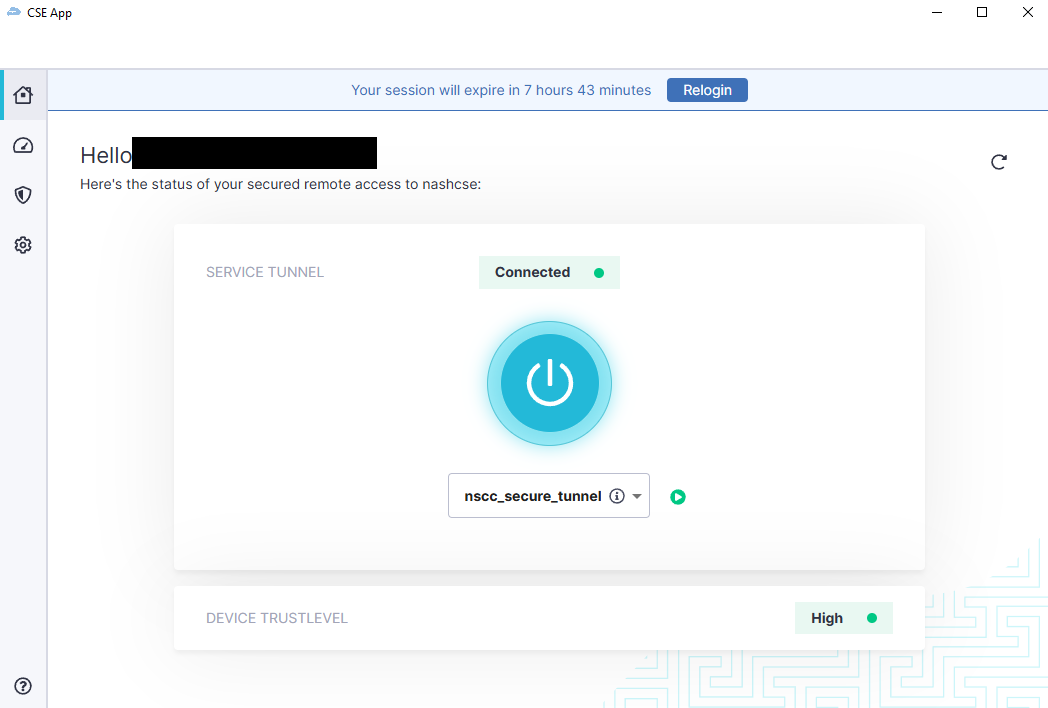1048x708 pixels.
Task: Click the session expiry message text
Action: click(501, 90)
